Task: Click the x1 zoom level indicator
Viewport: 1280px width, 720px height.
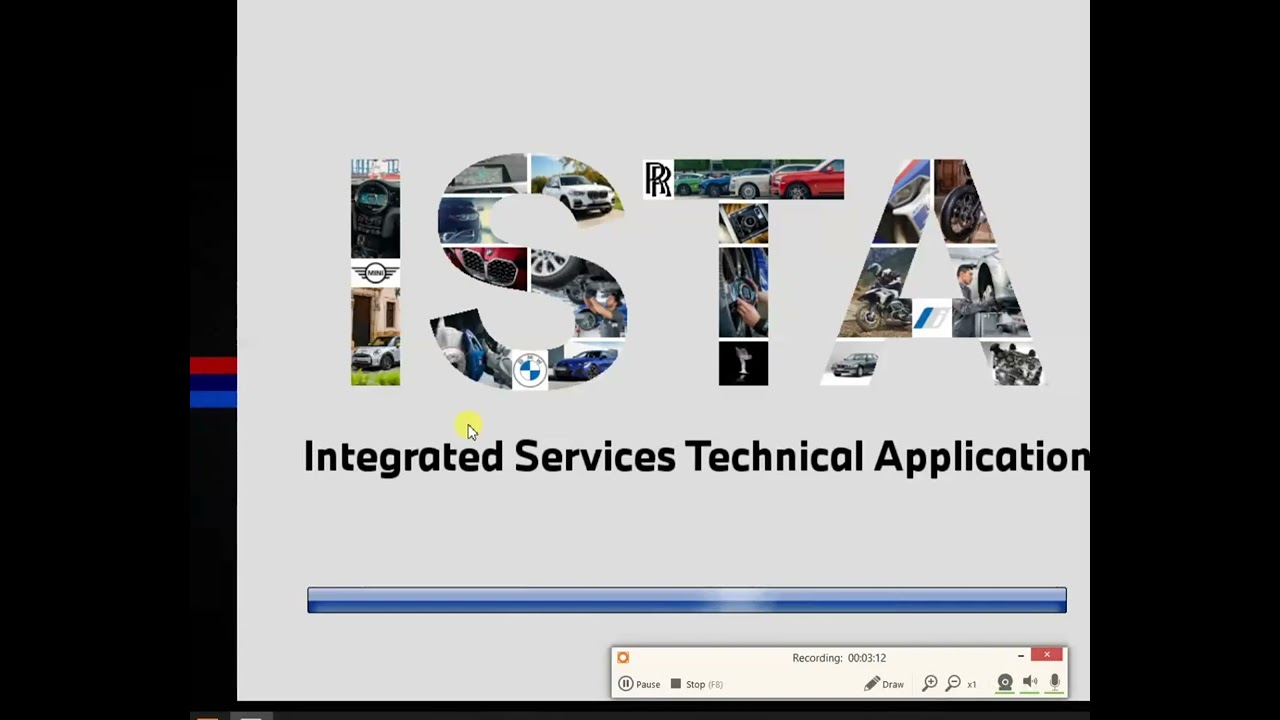Action: [972, 685]
